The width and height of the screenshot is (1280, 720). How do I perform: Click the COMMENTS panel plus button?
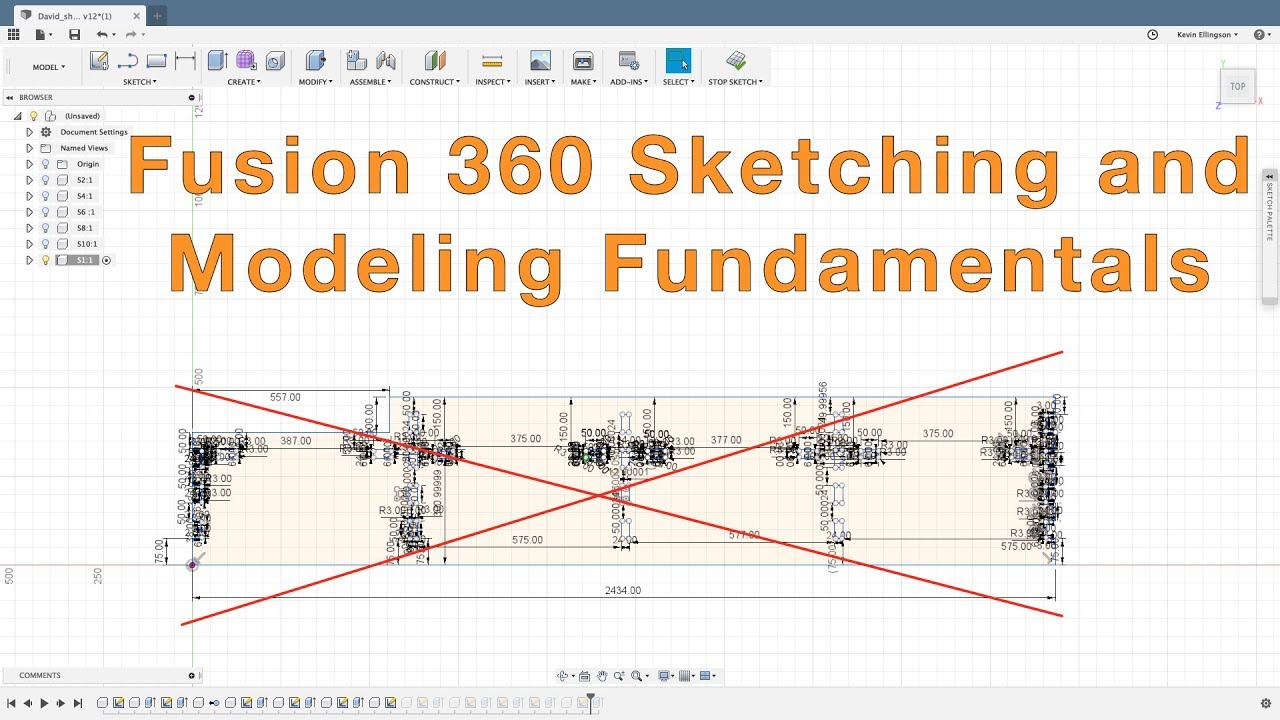(192, 675)
